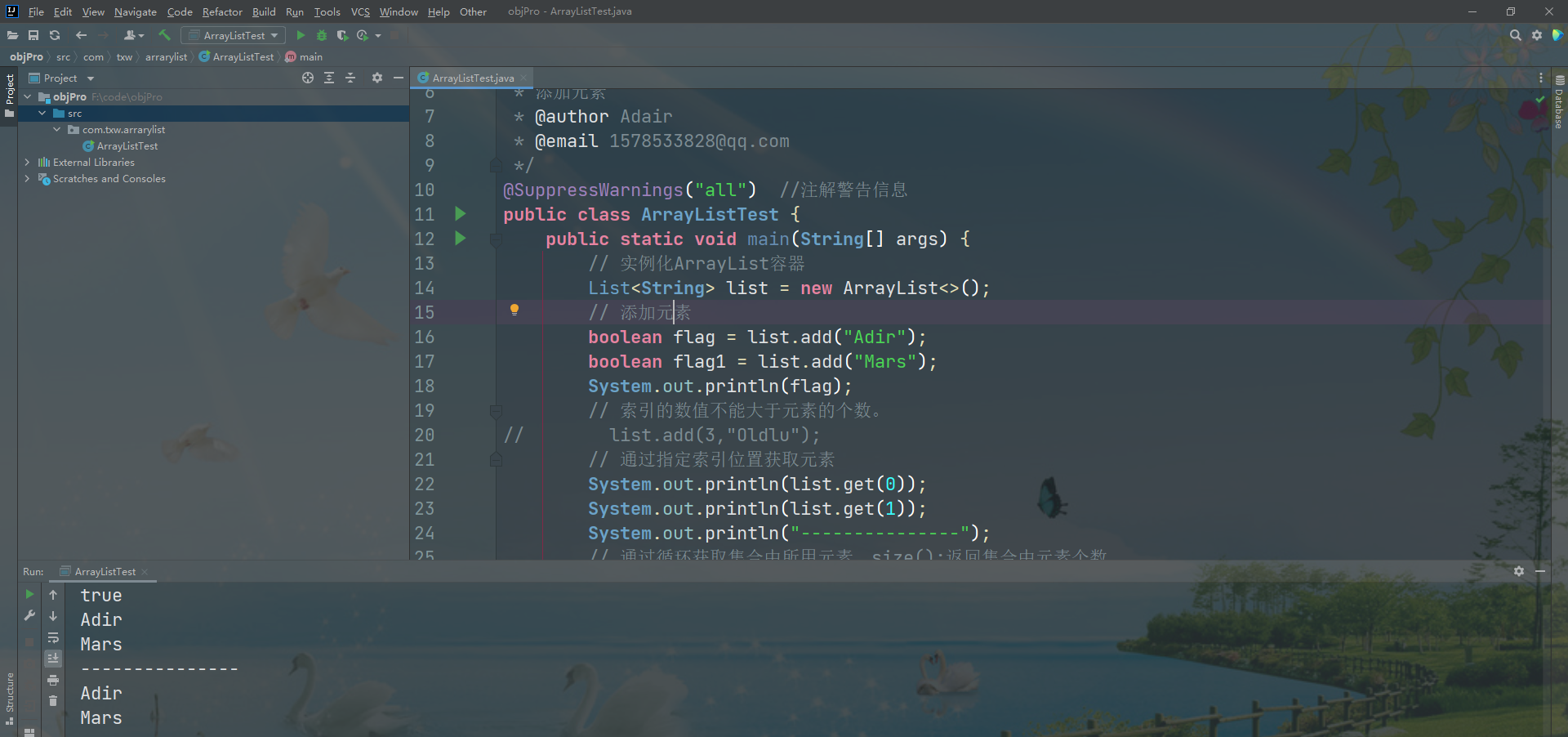Open the VCS menu
The height and width of the screenshot is (737, 1568).
click(x=360, y=11)
